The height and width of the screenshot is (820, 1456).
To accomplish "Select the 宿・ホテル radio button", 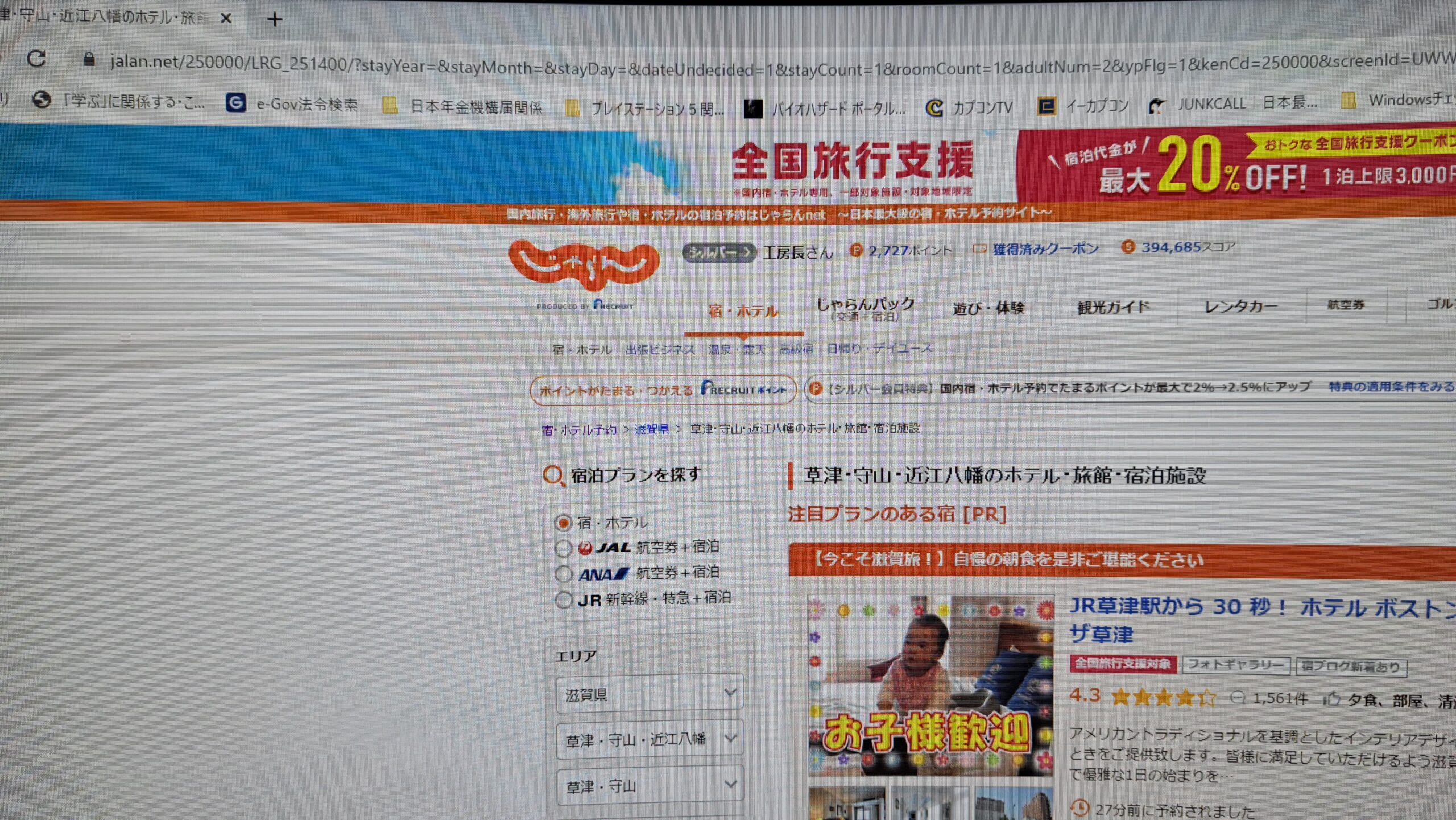I will [563, 523].
